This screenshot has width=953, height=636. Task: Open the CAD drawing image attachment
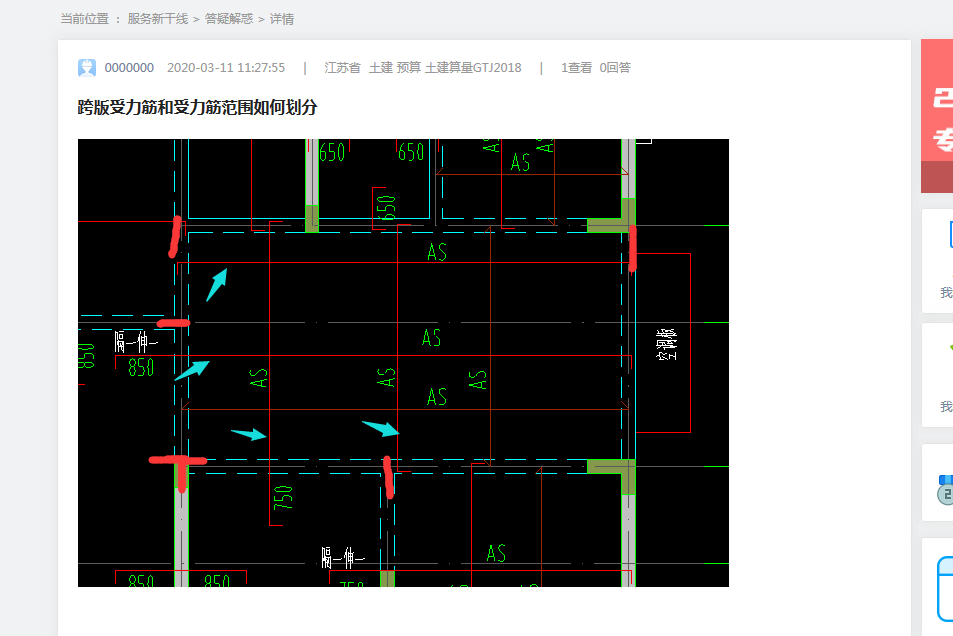[403, 363]
